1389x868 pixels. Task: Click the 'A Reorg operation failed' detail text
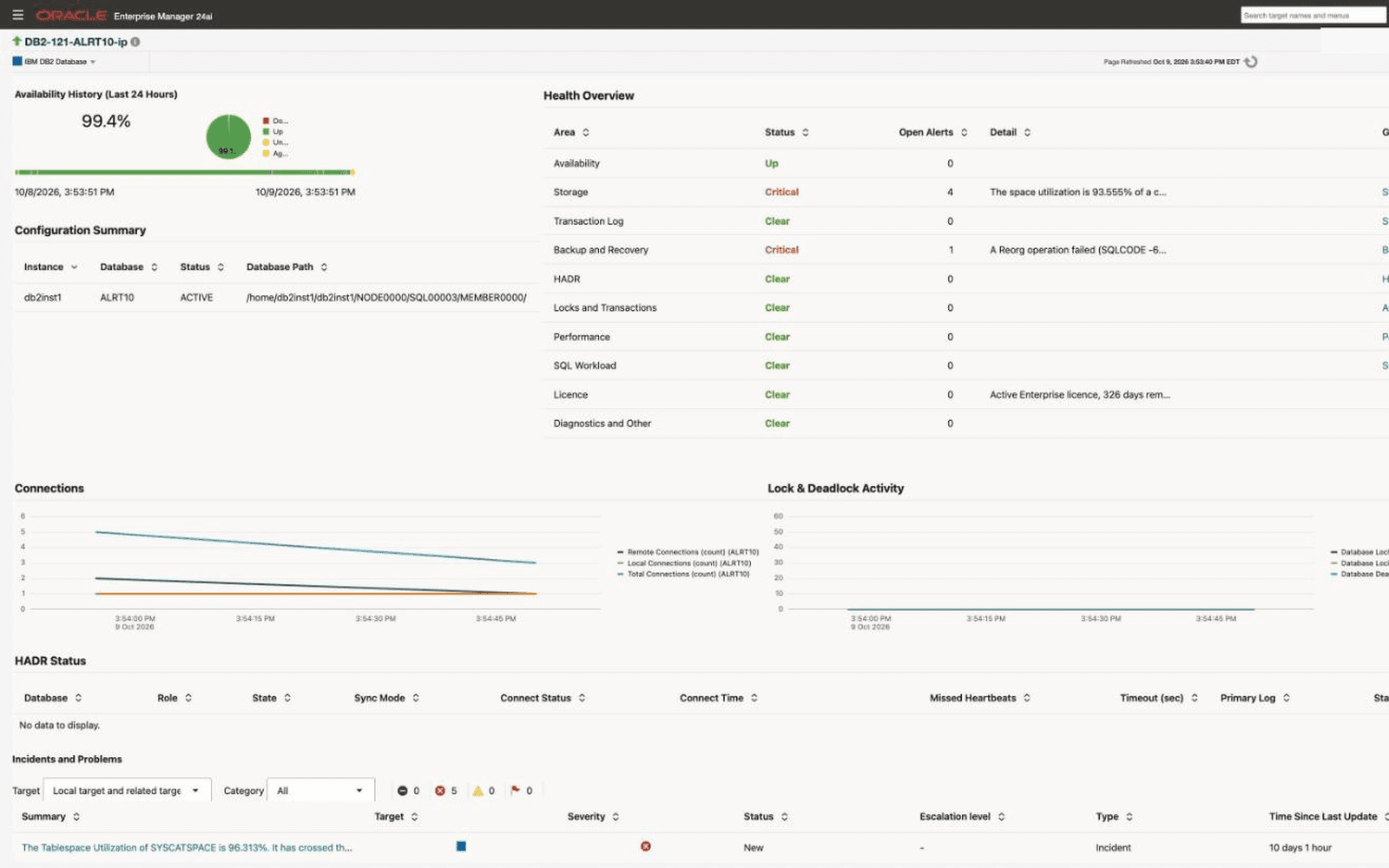(x=1078, y=250)
